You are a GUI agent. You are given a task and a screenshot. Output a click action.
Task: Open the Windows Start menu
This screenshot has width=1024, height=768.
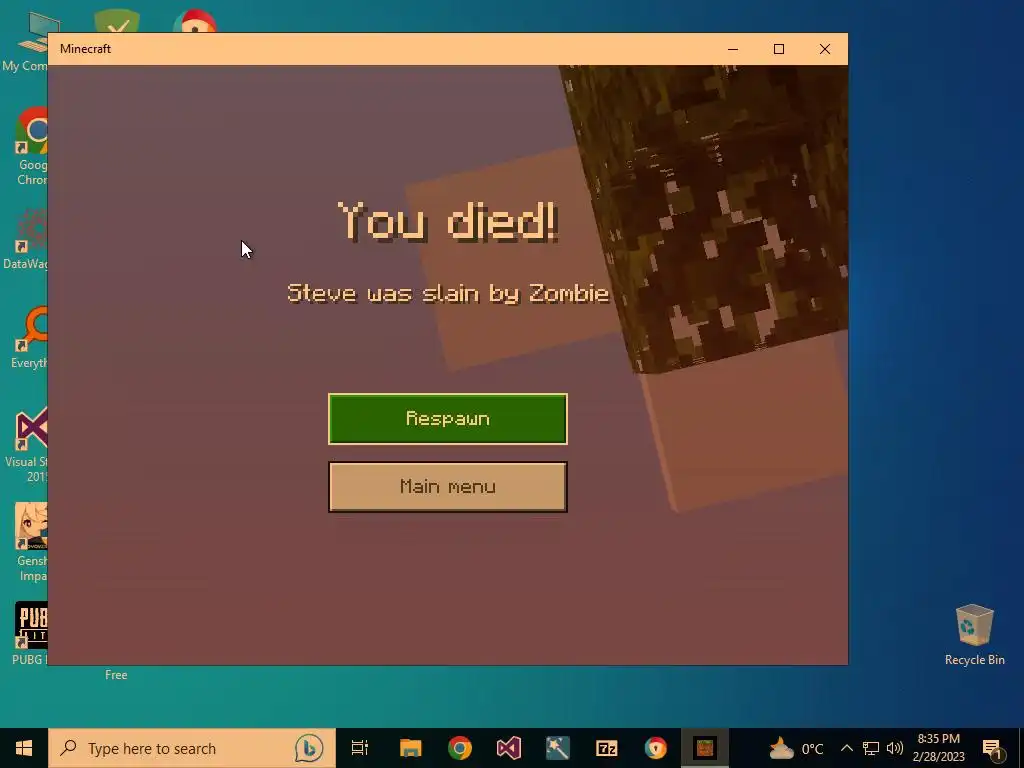tap(24, 748)
